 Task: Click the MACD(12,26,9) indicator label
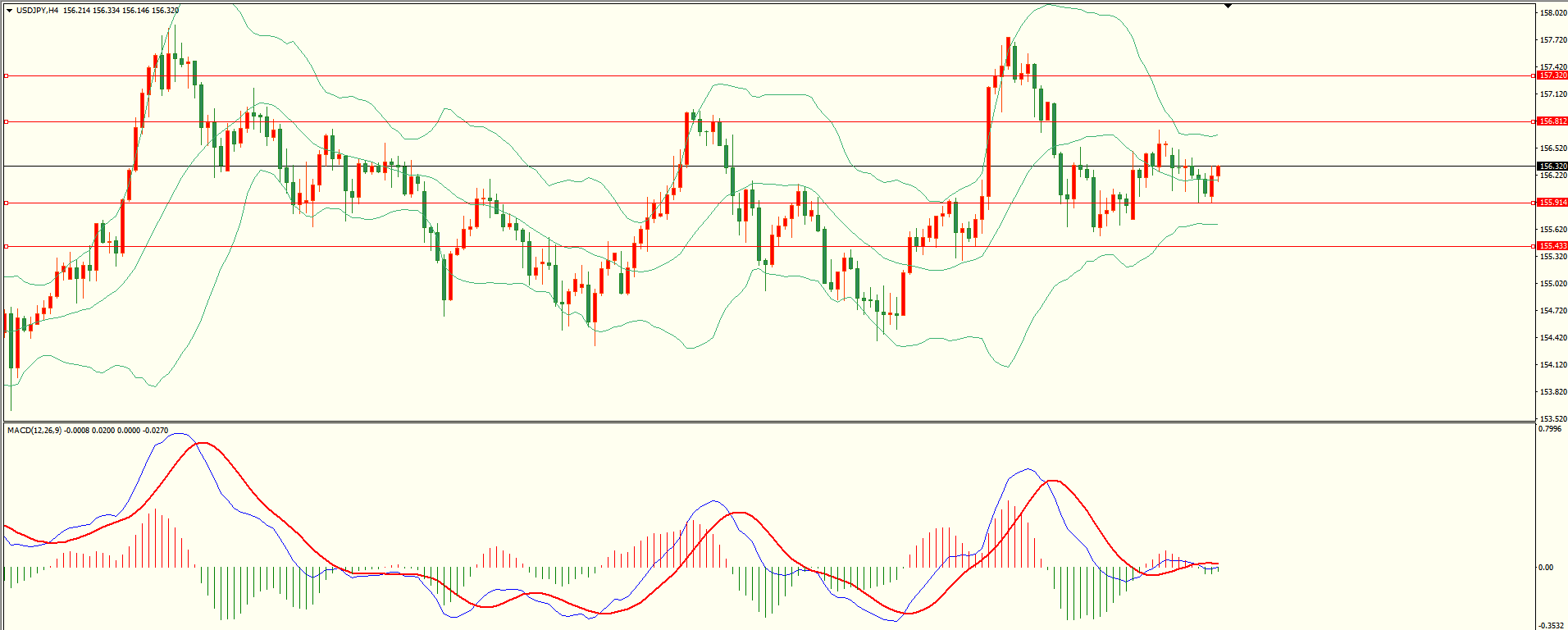pos(34,431)
